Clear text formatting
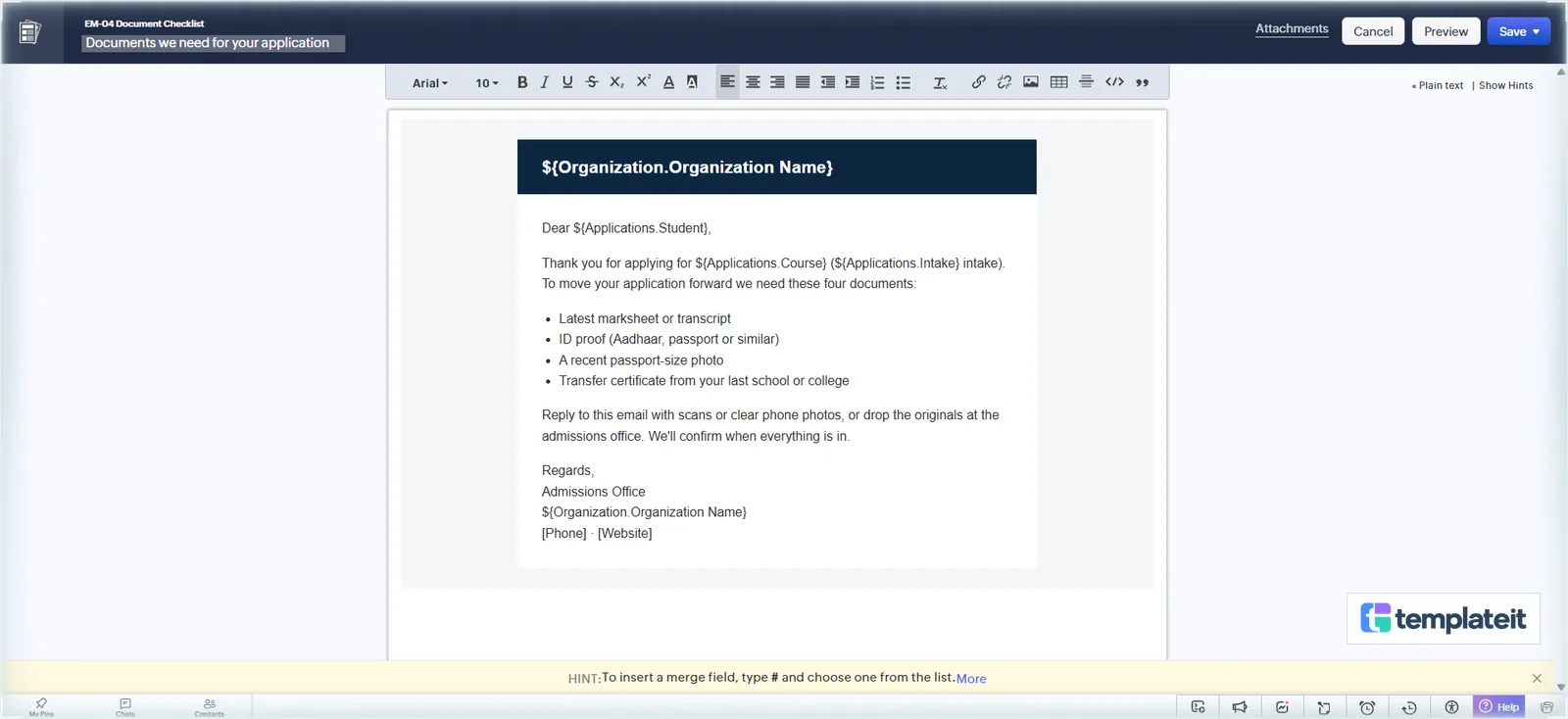Screen dimensions: 1568x719 [x=940, y=82]
